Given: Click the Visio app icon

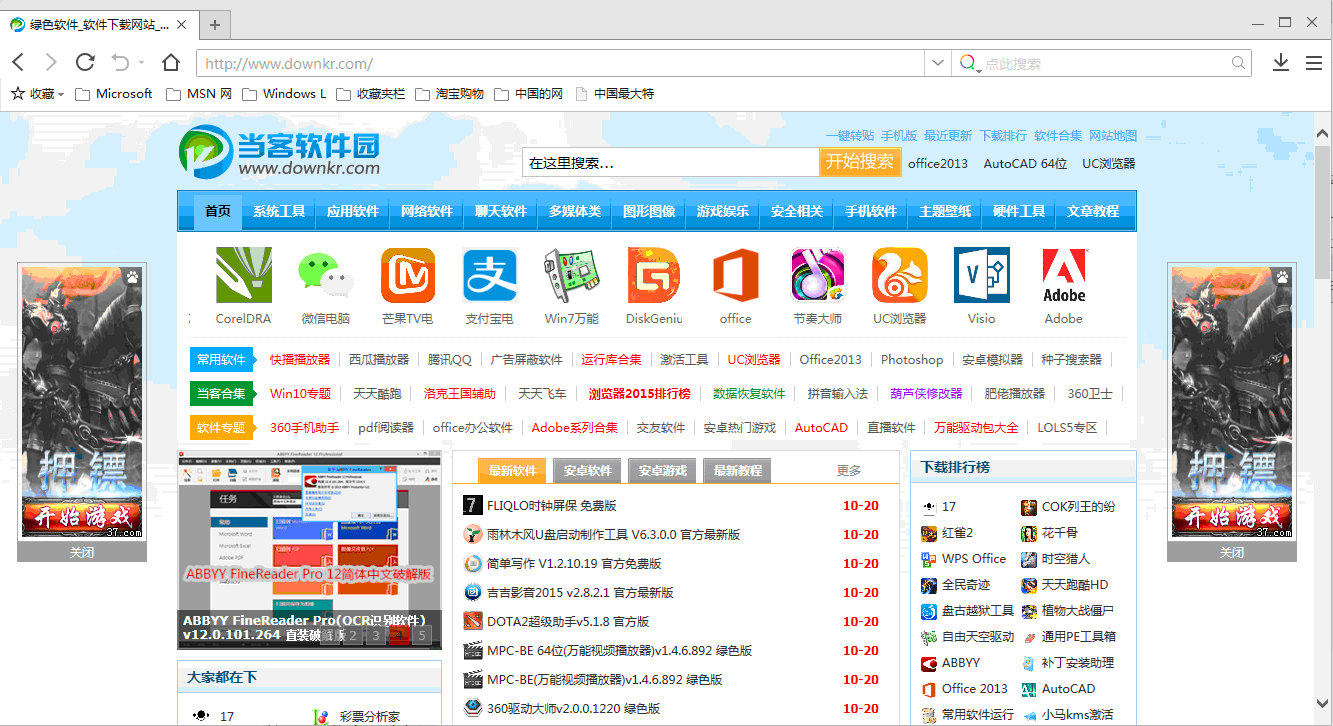Looking at the screenshot, I should (982, 276).
